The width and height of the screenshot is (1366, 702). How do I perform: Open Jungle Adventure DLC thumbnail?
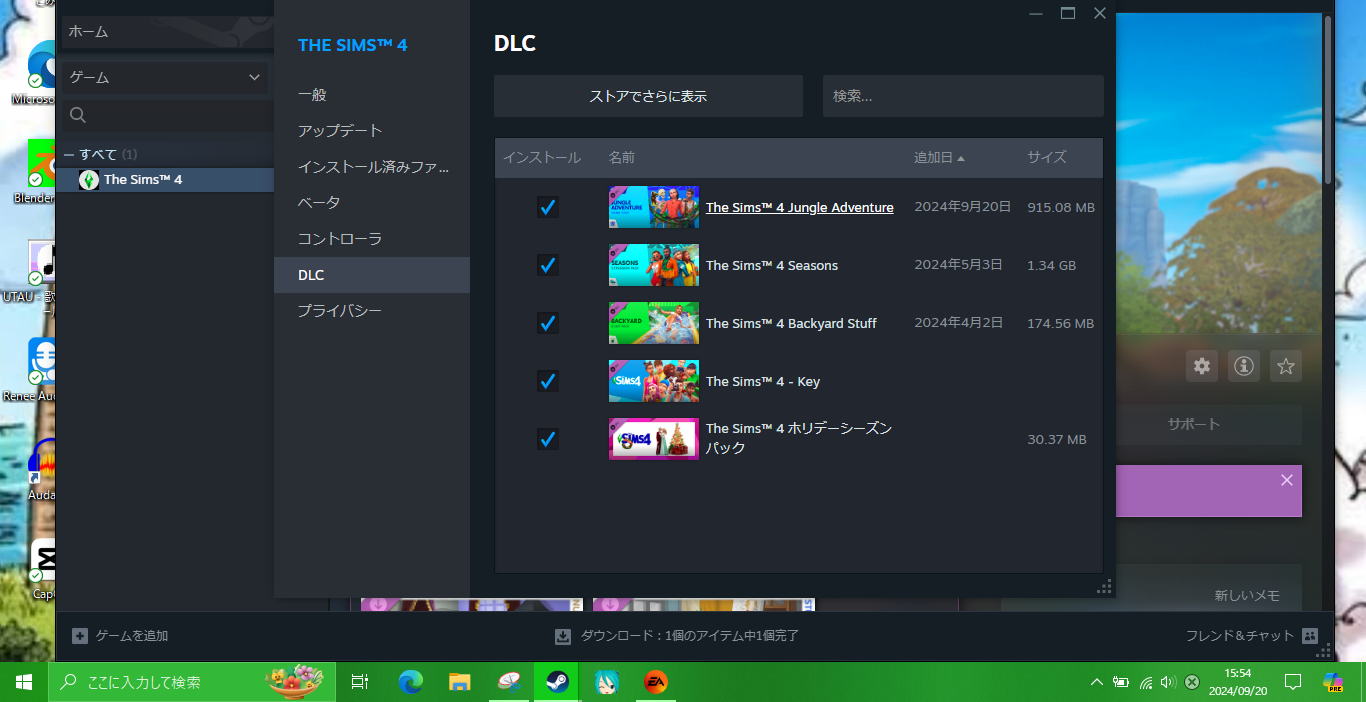click(x=654, y=207)
